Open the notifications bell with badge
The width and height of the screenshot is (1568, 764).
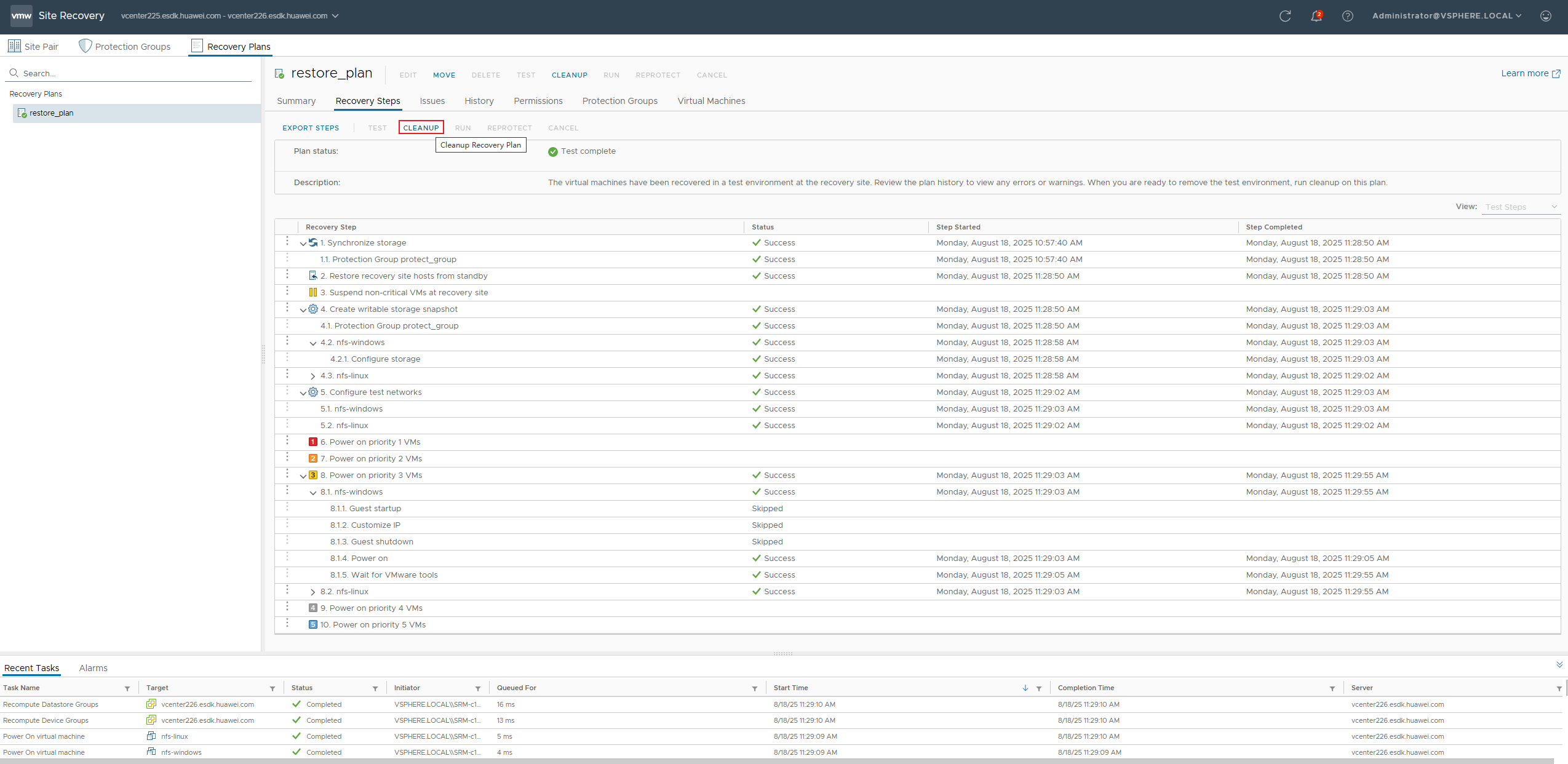[1316, 16]
